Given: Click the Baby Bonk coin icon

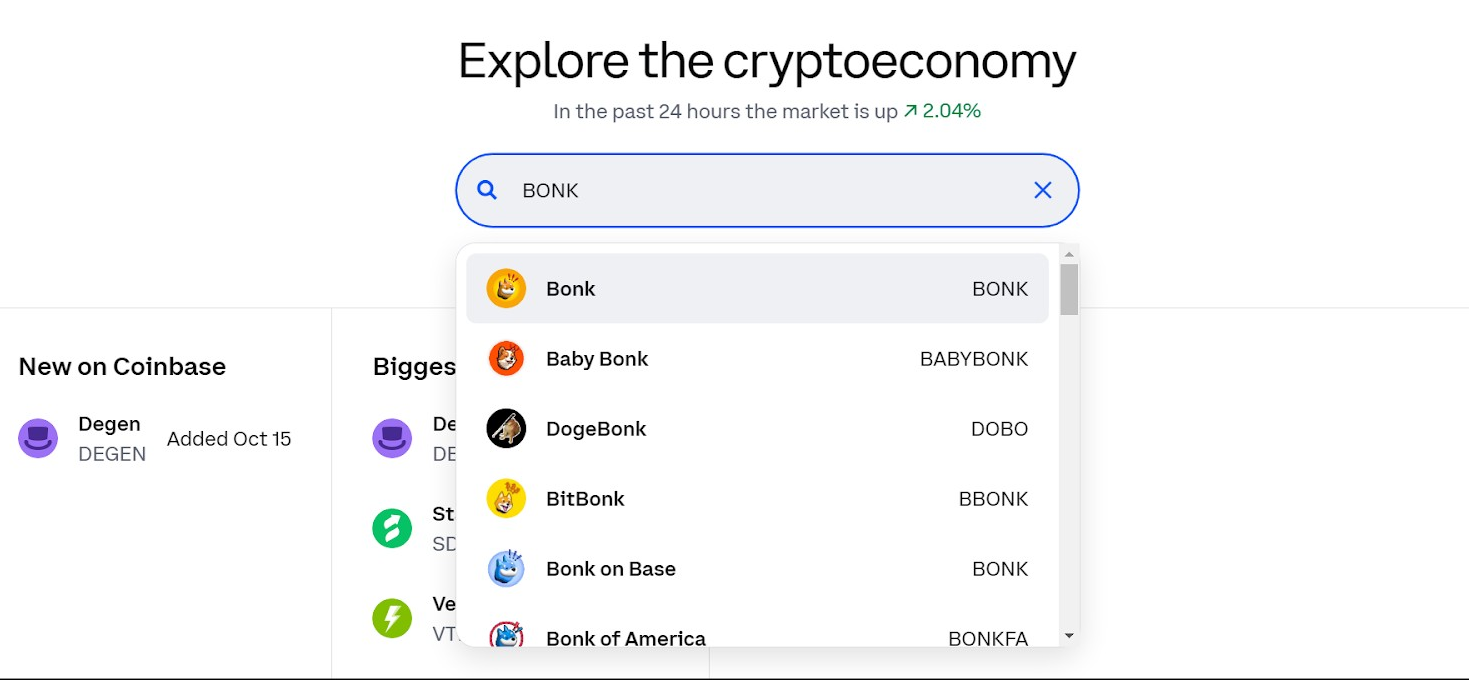Looking at the screenshot, I should point(506,358).
